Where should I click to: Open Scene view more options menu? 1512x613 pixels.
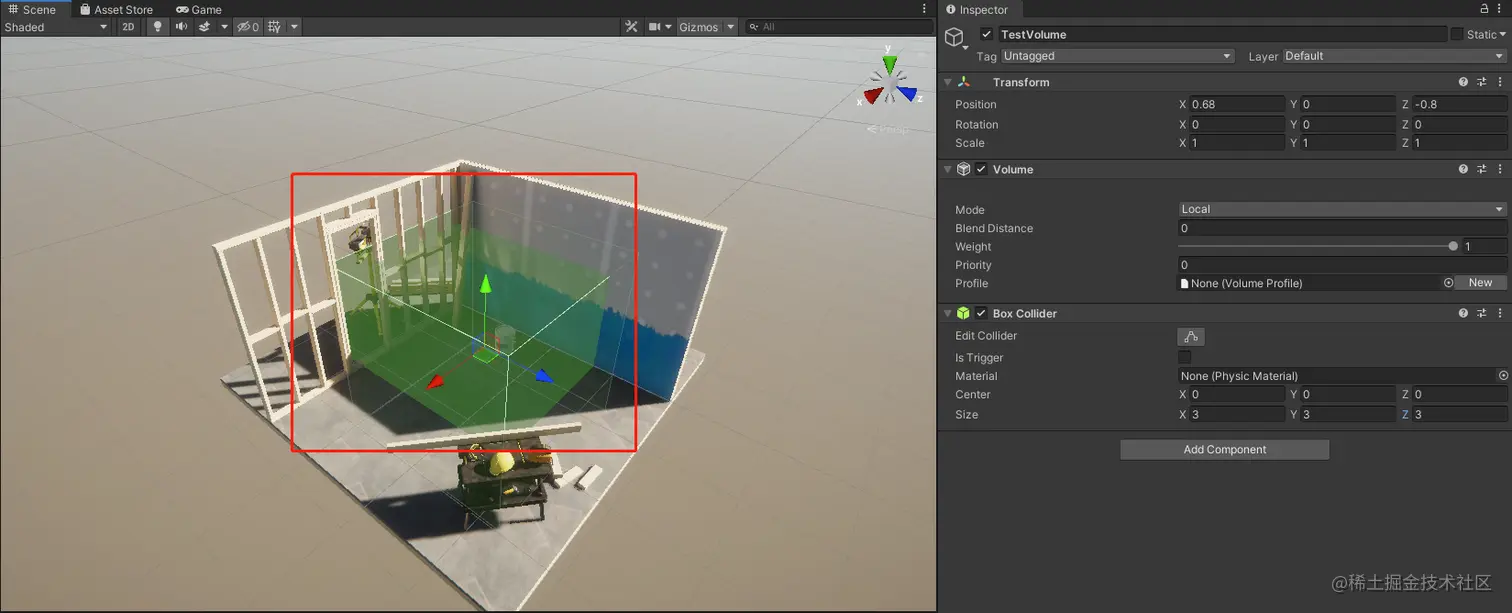click(924, 9)
